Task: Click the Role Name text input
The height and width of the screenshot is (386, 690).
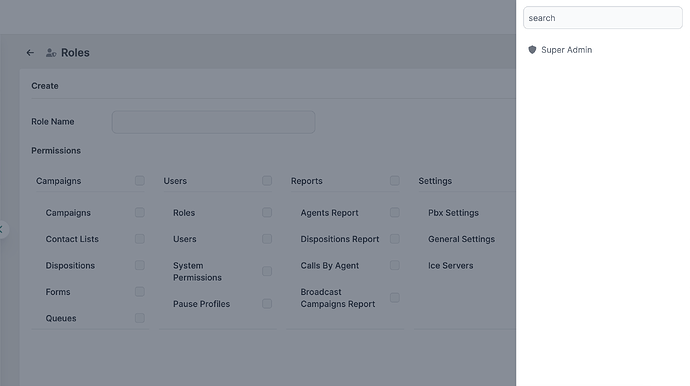Action: pos(213,122)
